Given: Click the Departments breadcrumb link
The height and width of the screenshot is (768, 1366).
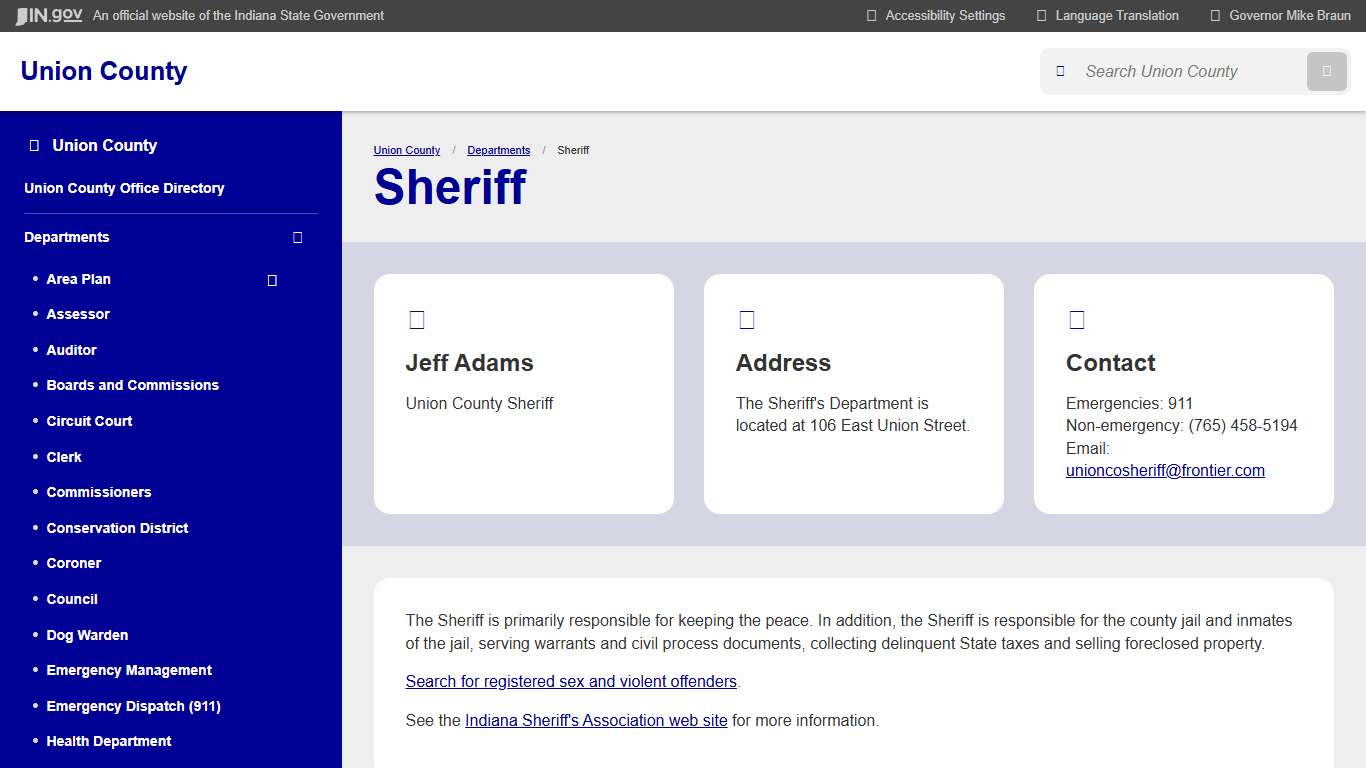Looking at the screenshot, I should [x=498, y=150].
